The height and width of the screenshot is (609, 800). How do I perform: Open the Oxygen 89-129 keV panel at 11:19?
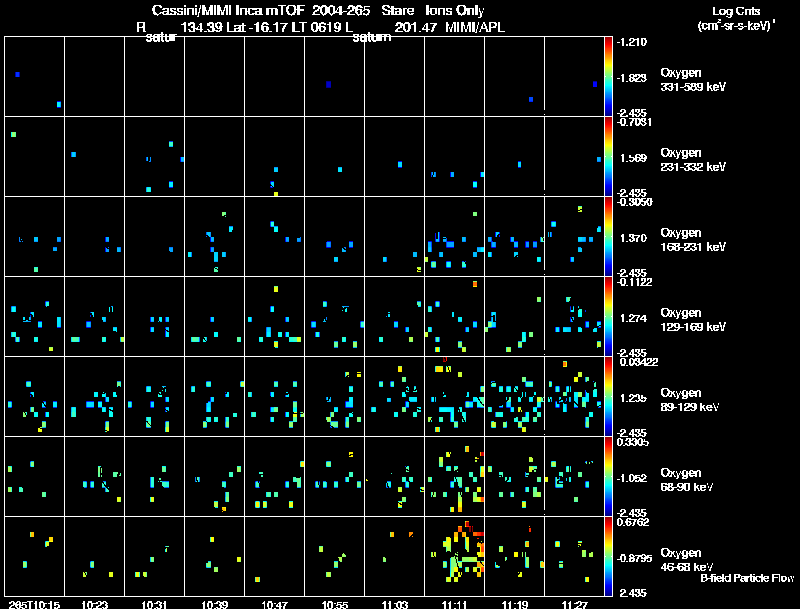(514, 396)
